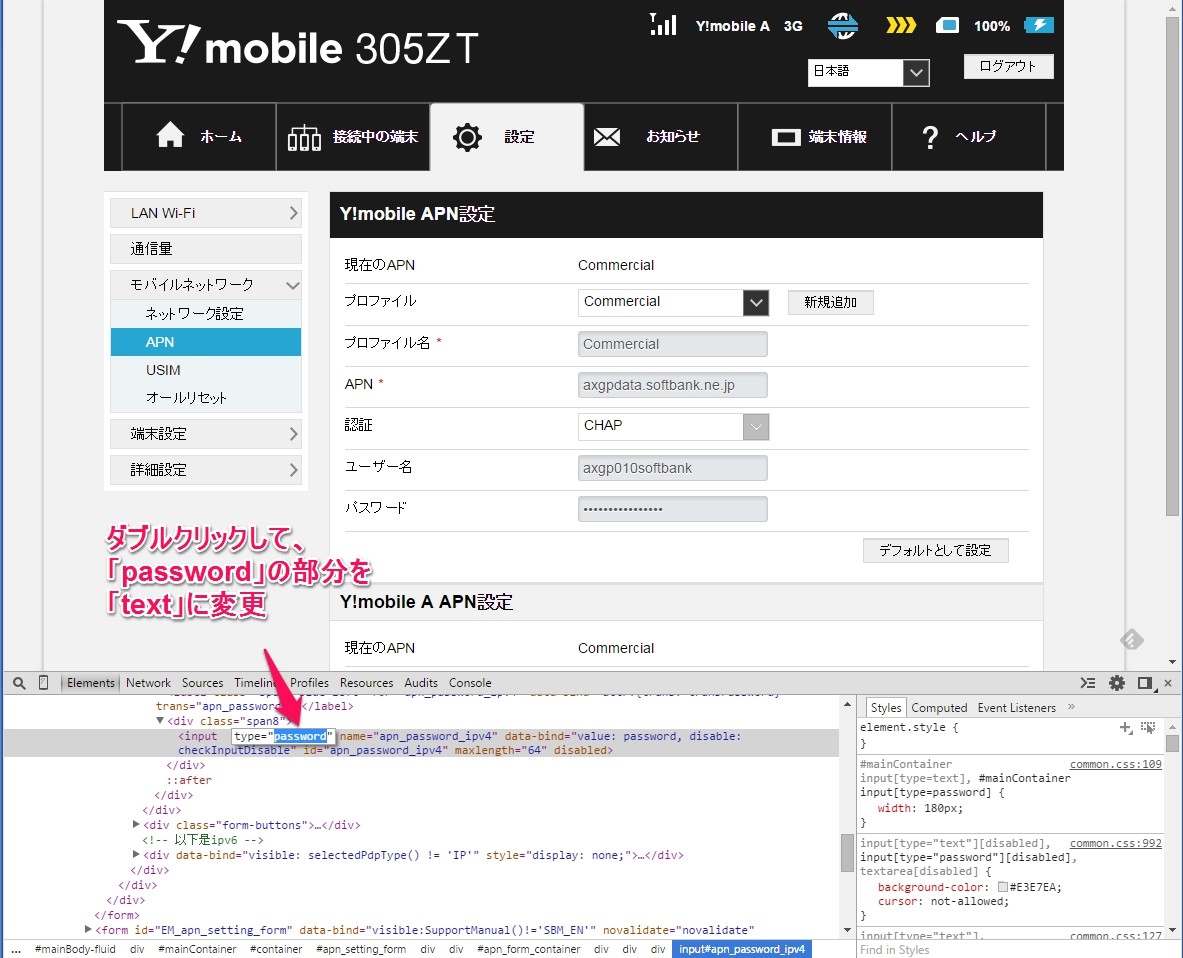Click the #E3E7EA background color swatch
1183x958 pixels.
(x=1003, y=887)
